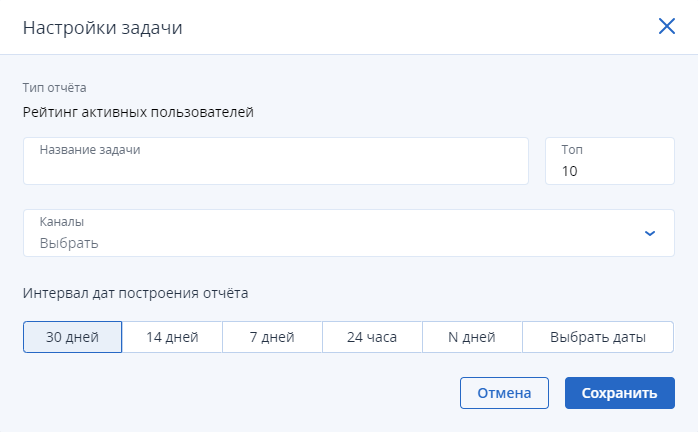
Task: Choose the 14 дней interval
Action: tap(172, 337)
